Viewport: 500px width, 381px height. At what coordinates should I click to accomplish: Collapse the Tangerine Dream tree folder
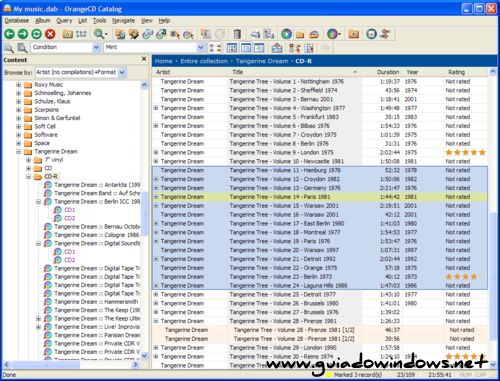click(19, 152)
